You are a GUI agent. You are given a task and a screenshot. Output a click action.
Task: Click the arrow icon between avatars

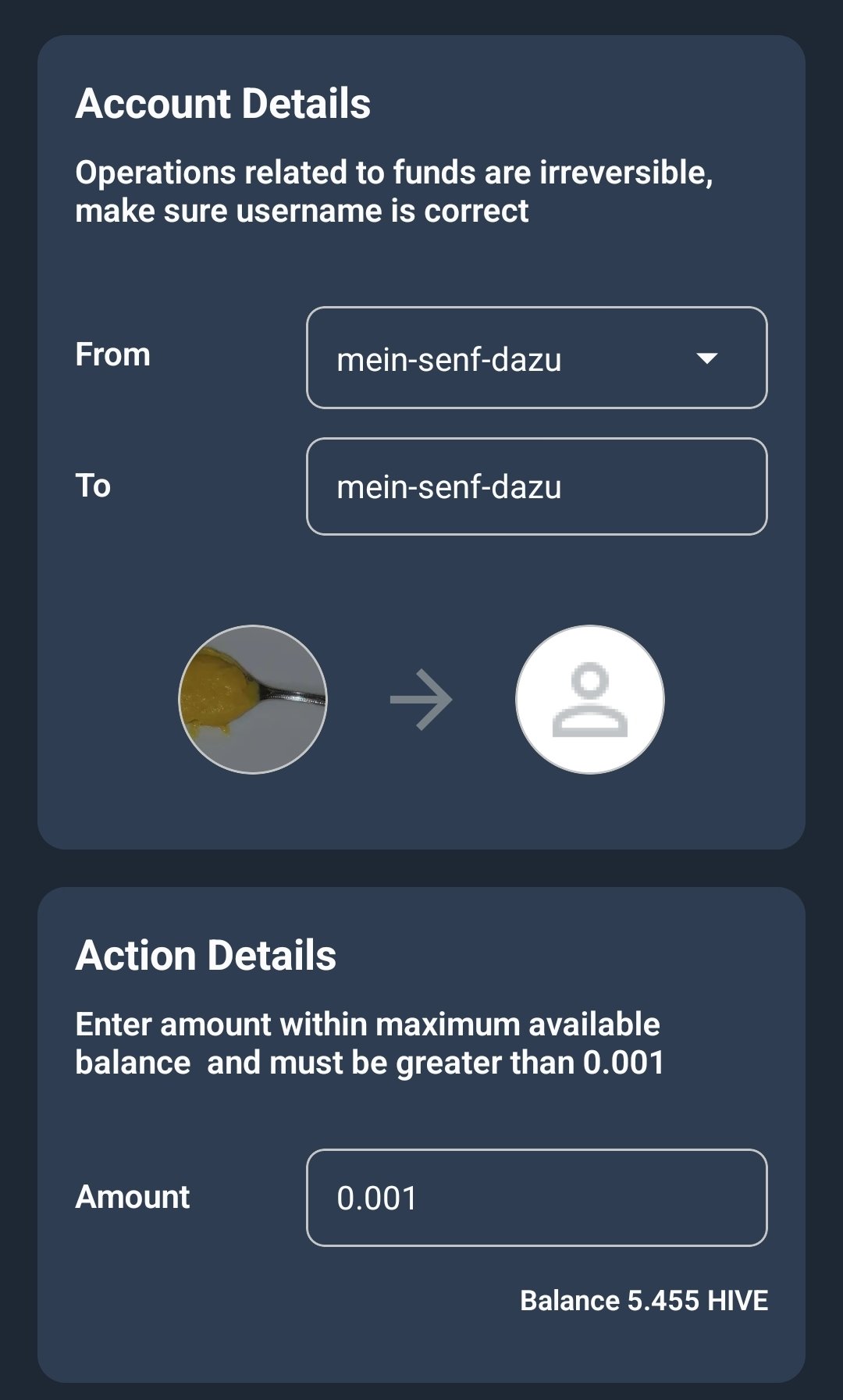tap(421, 700)
